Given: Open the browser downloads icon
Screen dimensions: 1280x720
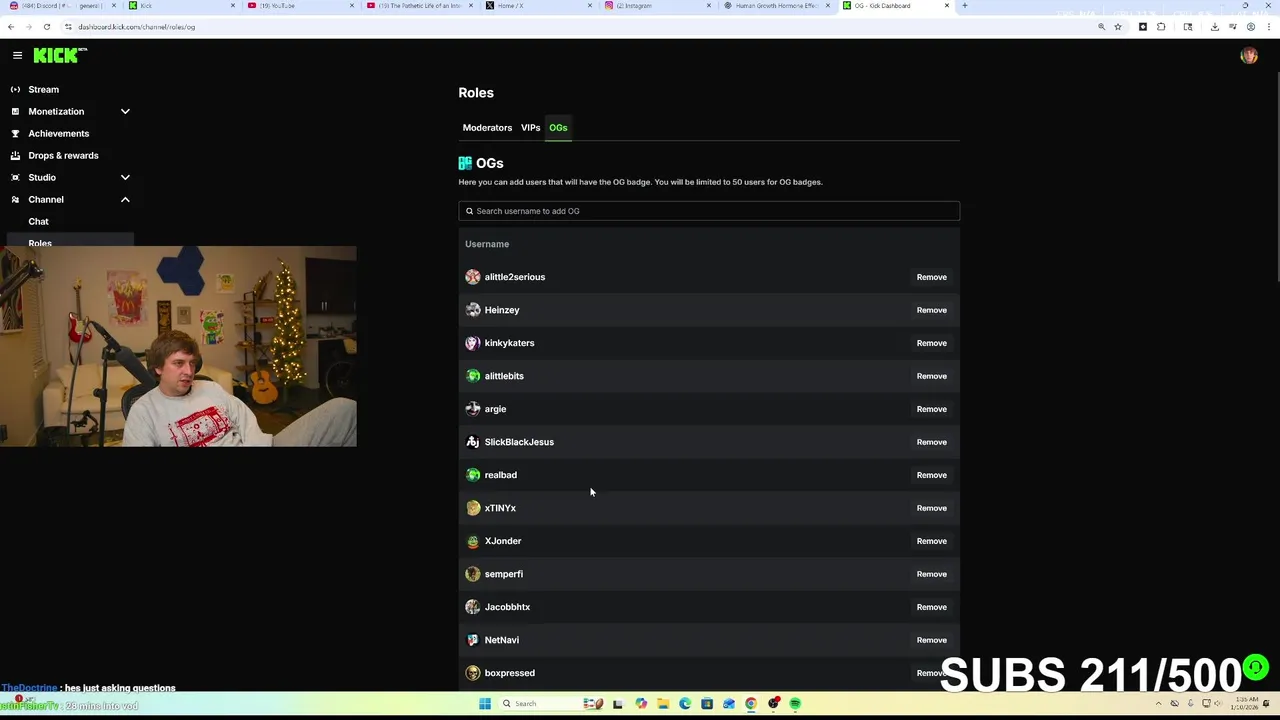Looking at the screenshot, I should [1214, 27].
